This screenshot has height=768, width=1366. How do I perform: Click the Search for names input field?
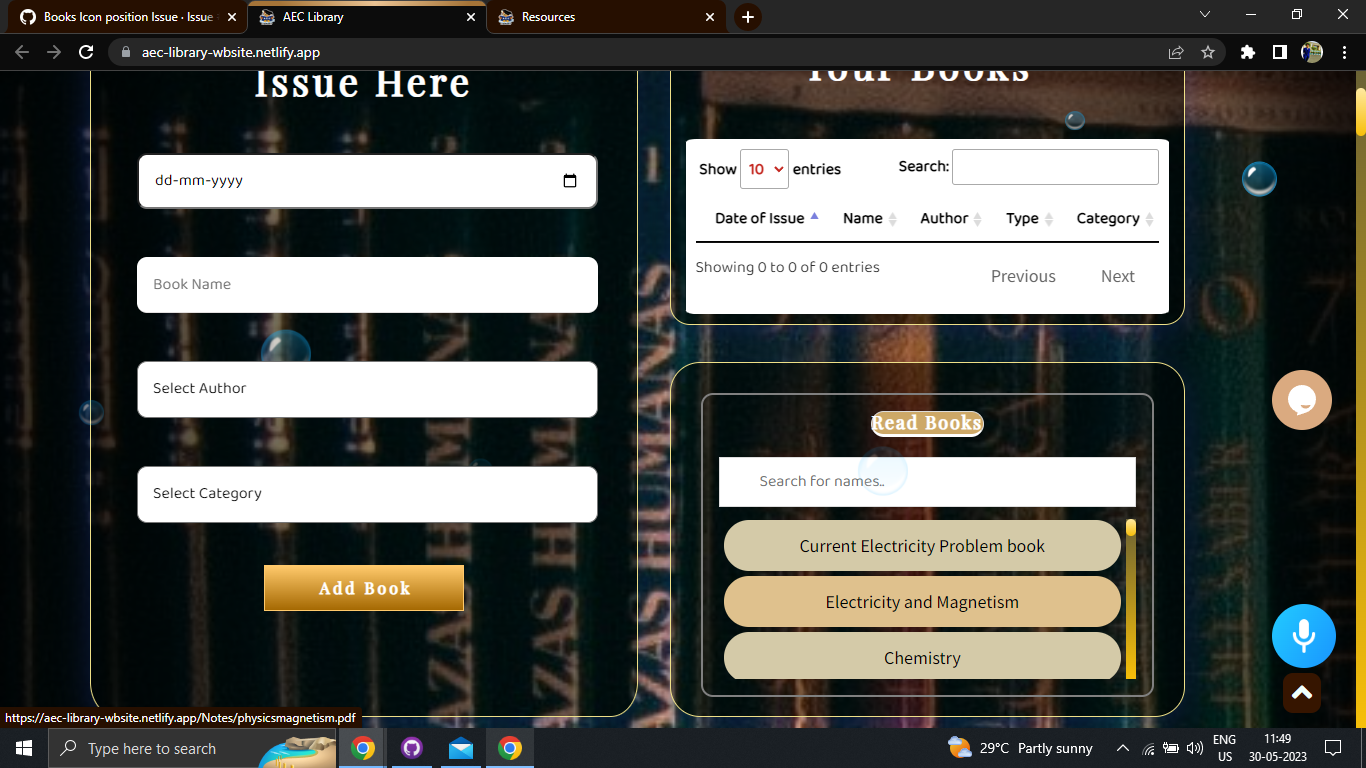pyautogui.click(x=927, y=481)
